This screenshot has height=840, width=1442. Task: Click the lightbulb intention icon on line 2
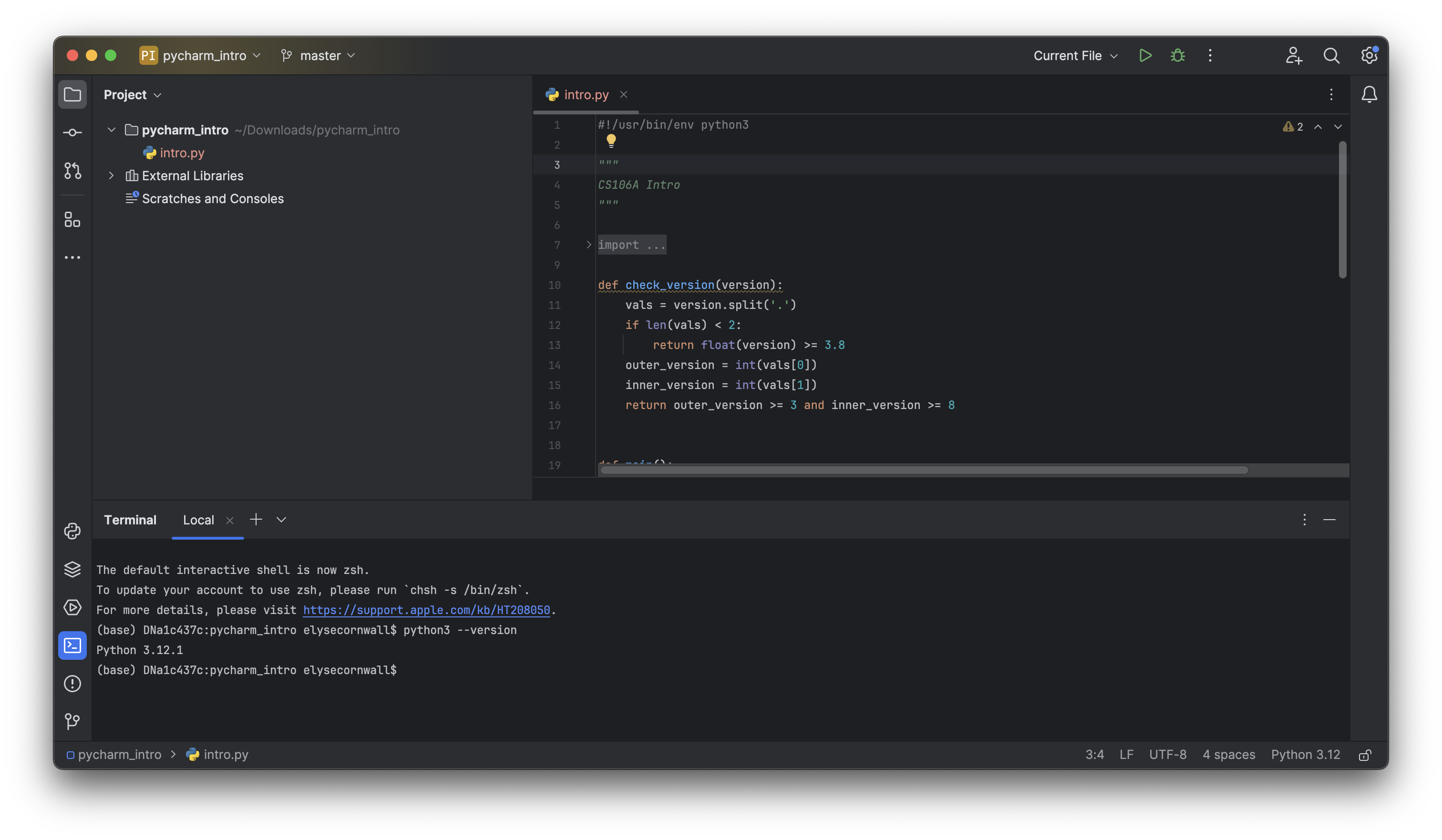click(611, 140)
